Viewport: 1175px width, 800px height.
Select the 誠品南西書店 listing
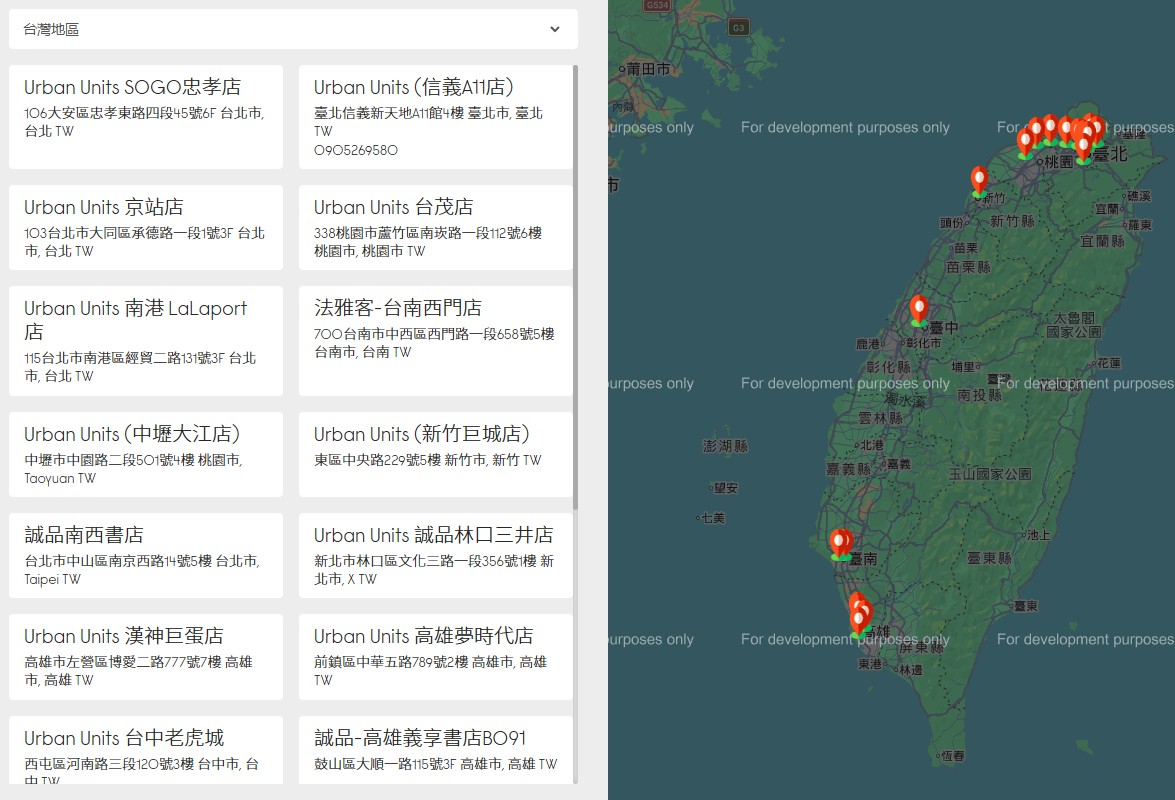click(146, 555)
